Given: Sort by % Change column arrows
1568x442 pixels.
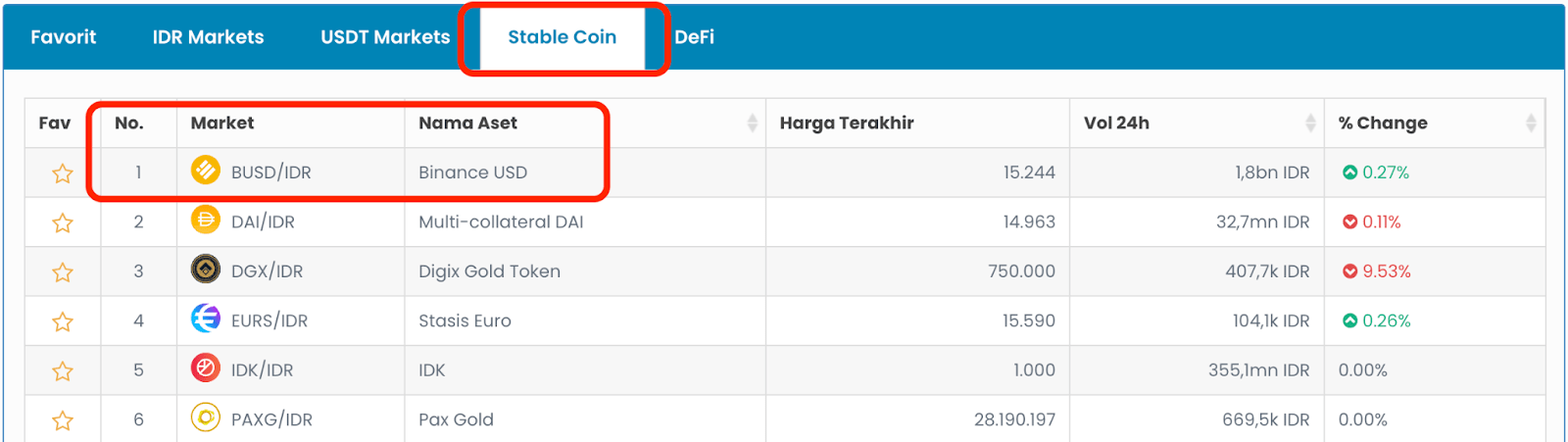Looking at the screenshot, I should (1531, 123).
